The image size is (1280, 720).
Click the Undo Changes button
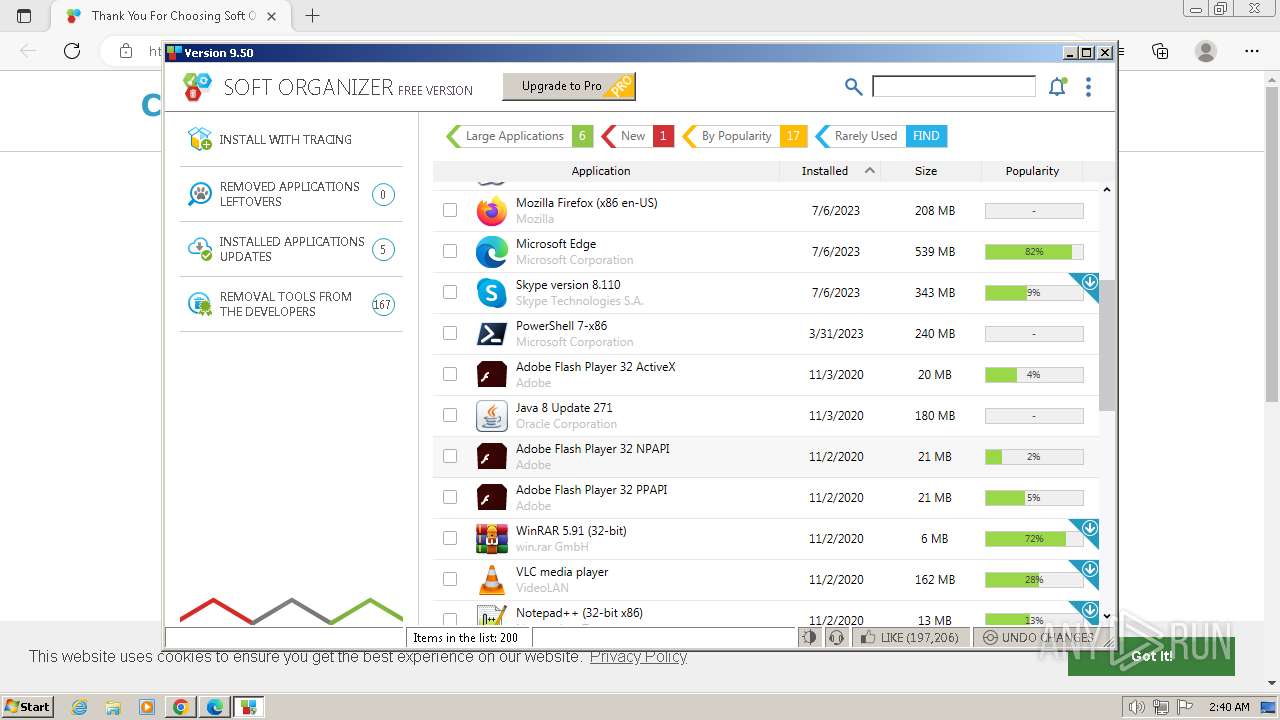pyautogui.click(x=1038, y=637)
